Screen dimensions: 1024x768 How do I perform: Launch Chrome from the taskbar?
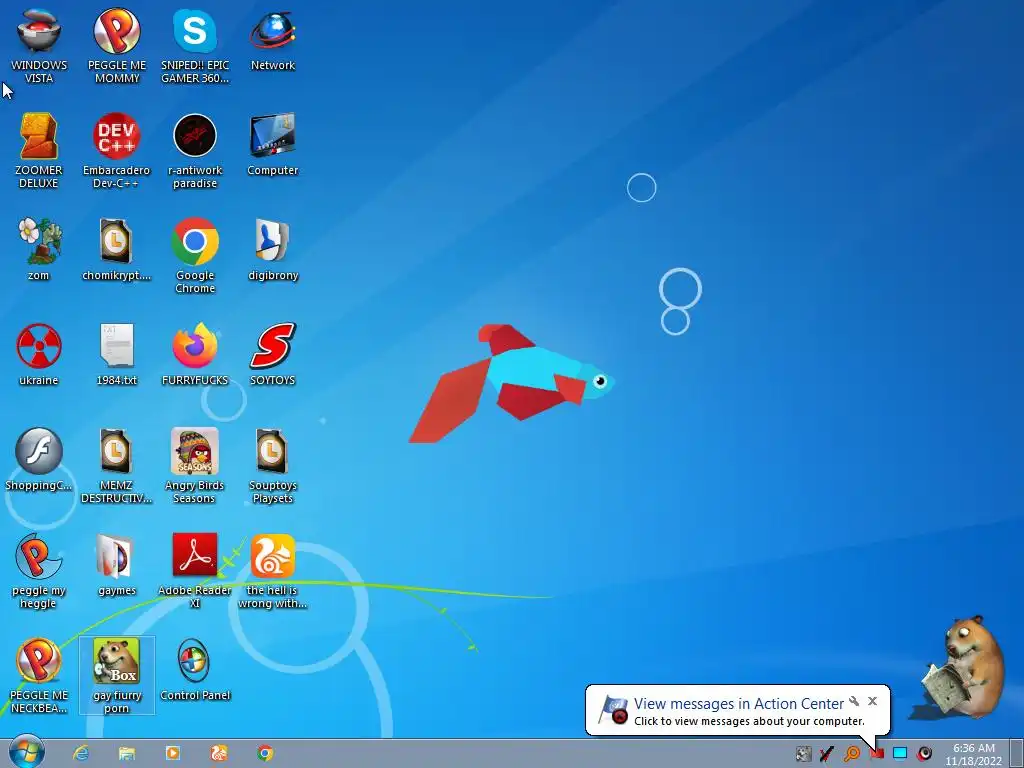[x=264, y=754]
